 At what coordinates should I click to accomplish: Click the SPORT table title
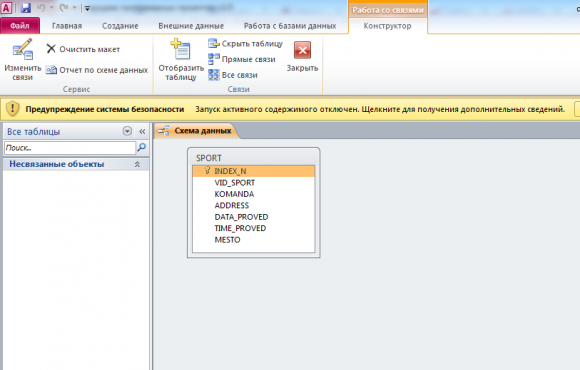pos(209,158)
